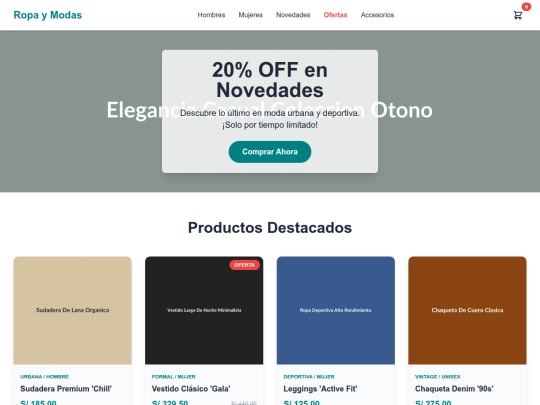Click the 20% OFF en Novedades heading
This screenshot has height=405, width=540.
tap(270, 80)
